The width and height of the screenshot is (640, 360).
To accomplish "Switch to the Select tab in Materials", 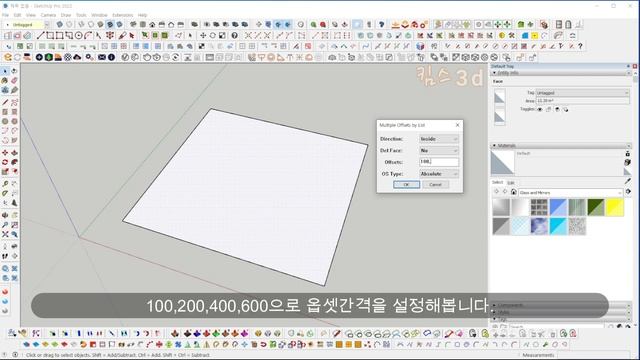I will coord(497,182).
